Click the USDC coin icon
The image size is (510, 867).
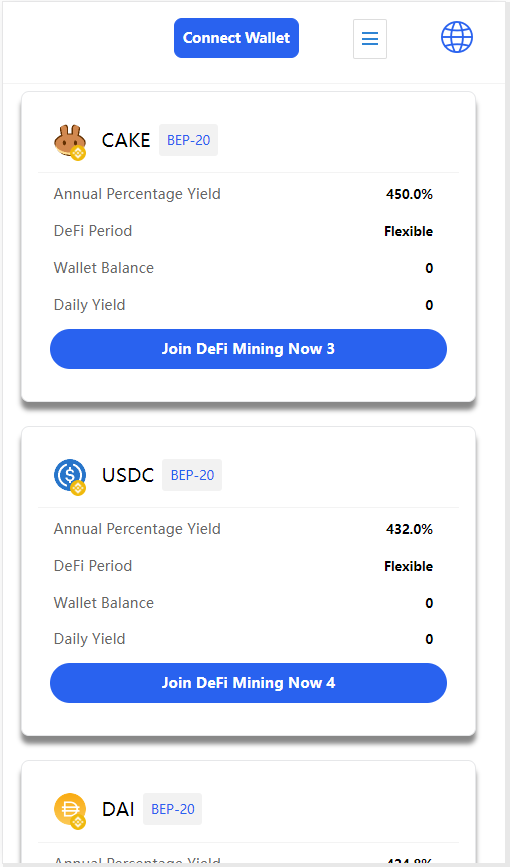[x=70, y=477]
